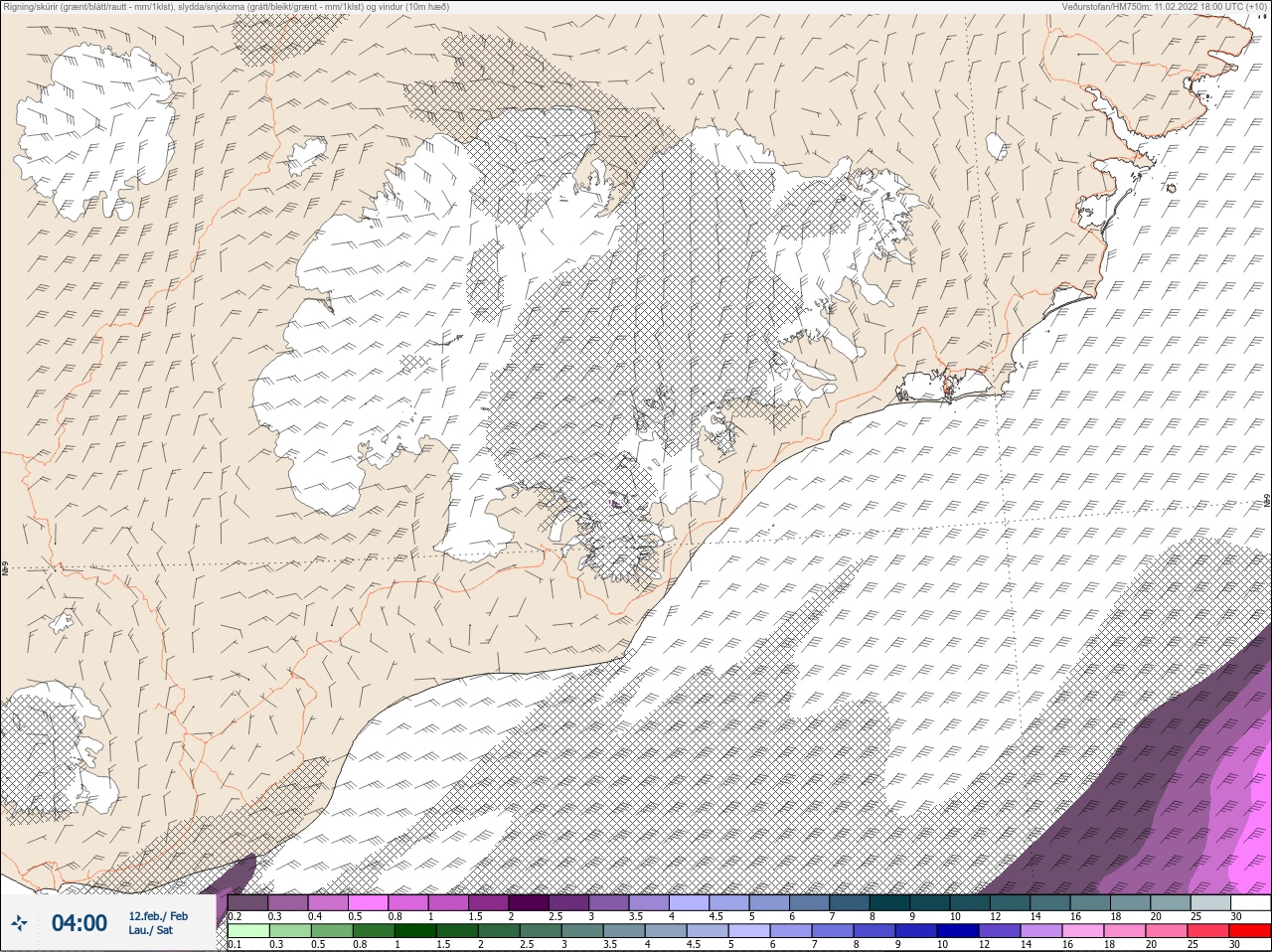Pick the hot pink 25 mm rain swatch
1272x952 pixels.
[x=1208, y=931]
